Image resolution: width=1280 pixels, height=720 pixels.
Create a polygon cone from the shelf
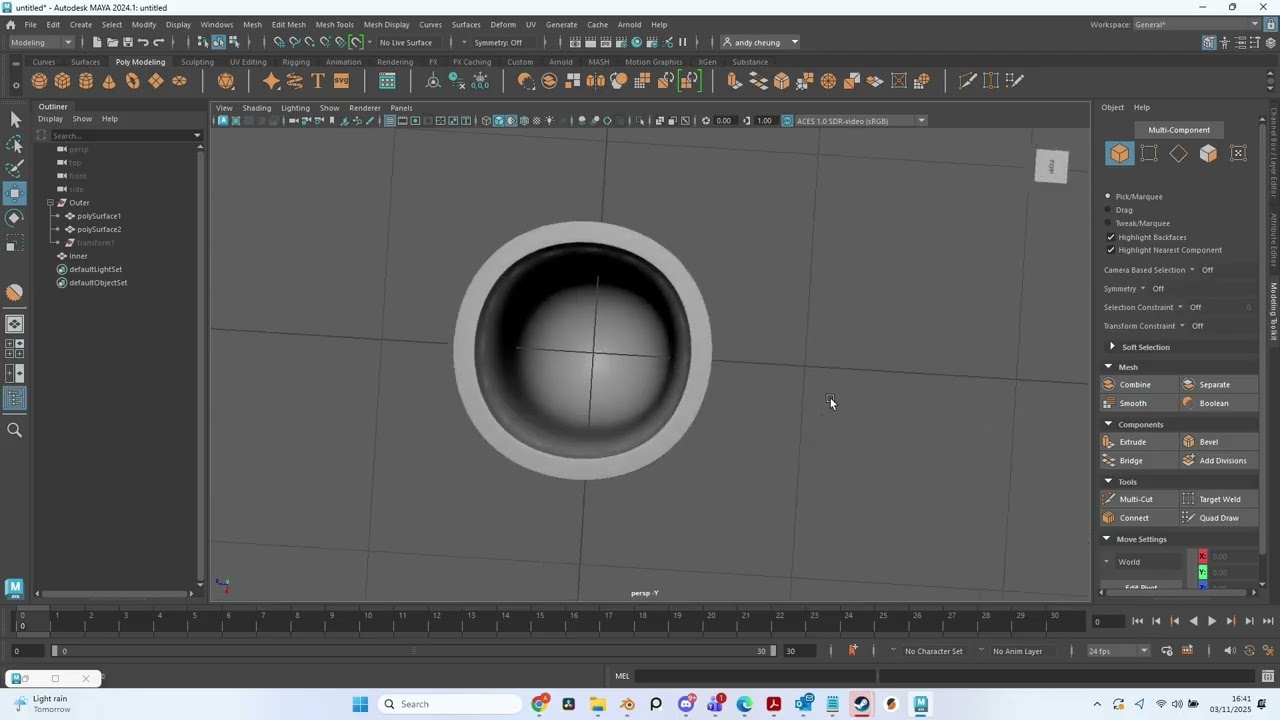[109, 81]
